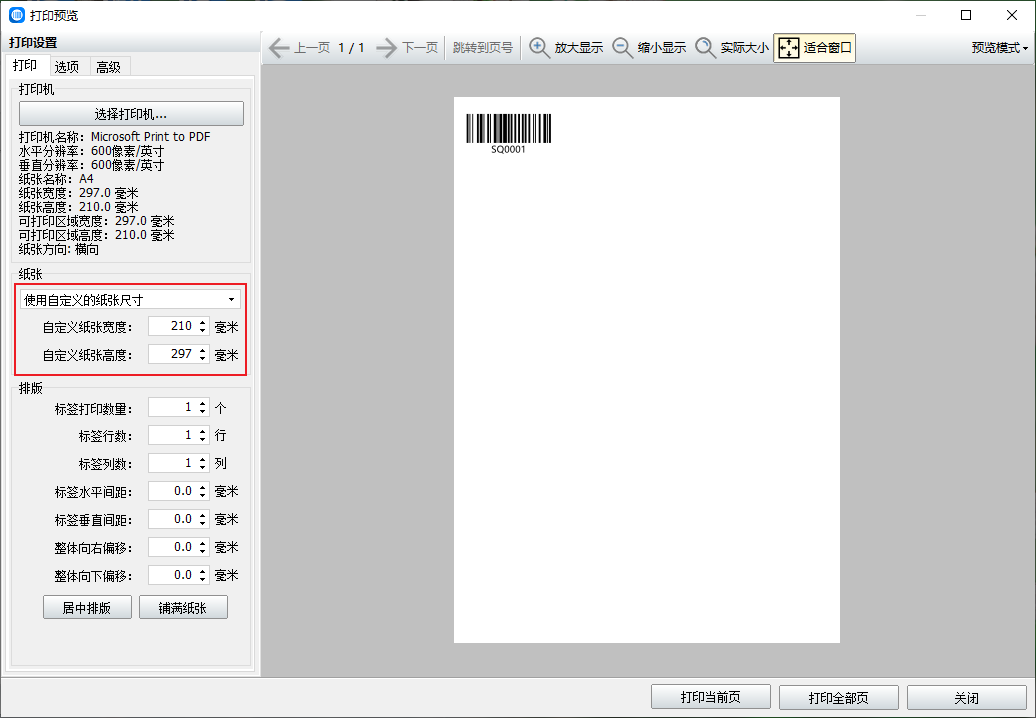This screenshot has height=718, width=1036.
Task: Decrease label row count (标签行数) with down arrow
Action: [x=202, y=439]
